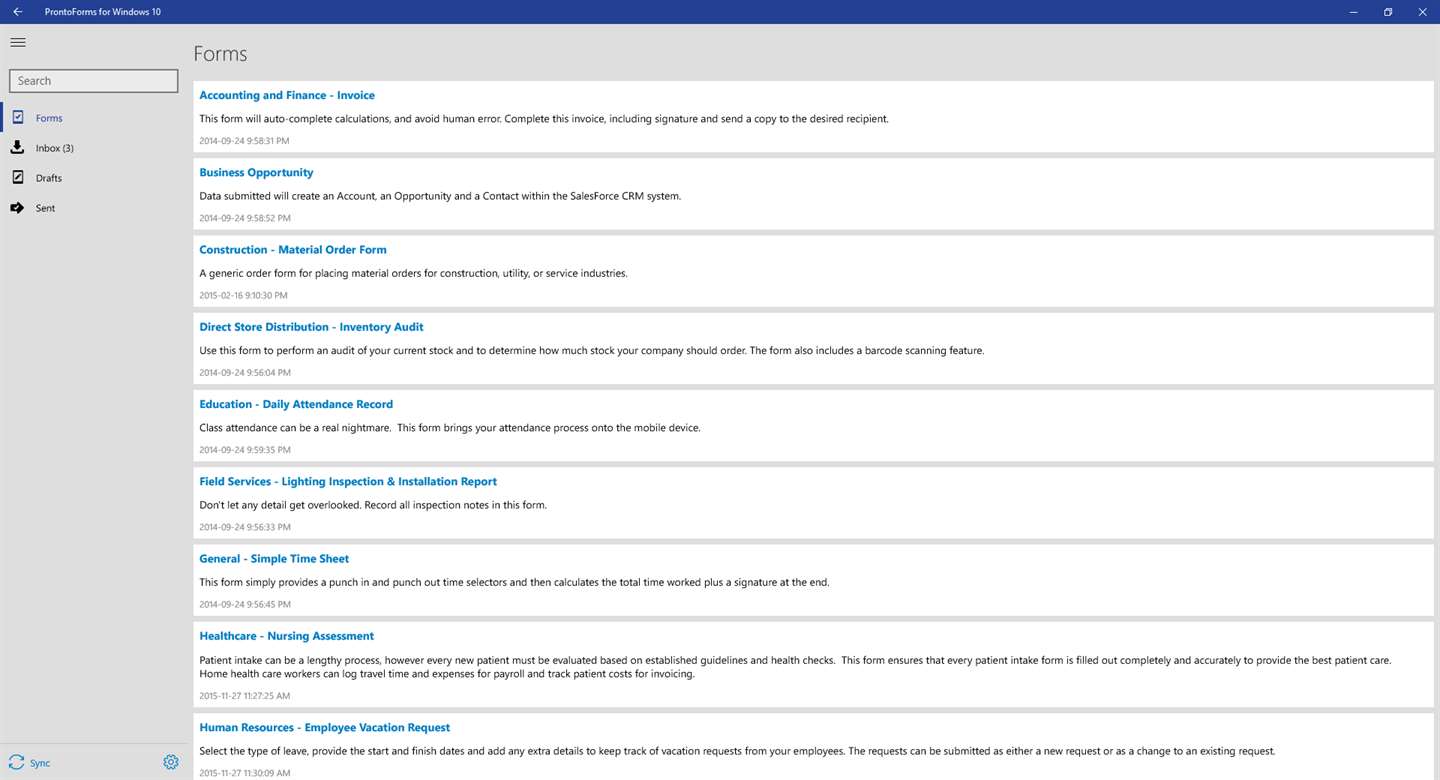The width and height of the screenshot is (1440, 780).
Task: Click the barcode scanning feature description text
Action: (x=592, y=350)
